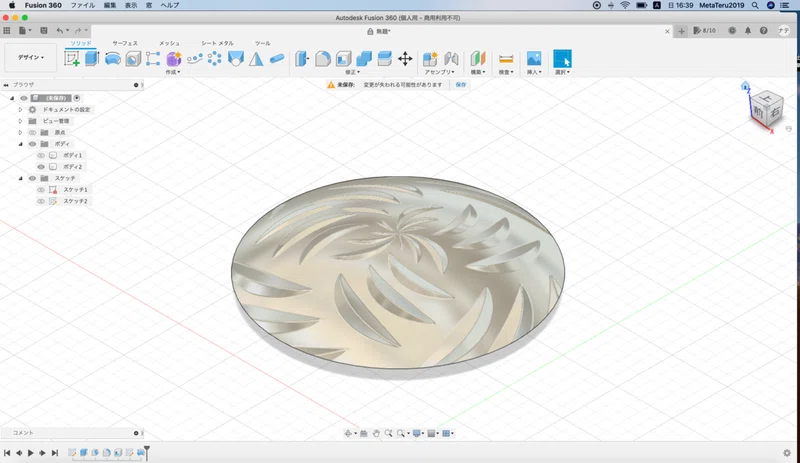Hide ボディ2 using its eye icon
The height and width of the screenshot is (463, 800).
(41, 166)
